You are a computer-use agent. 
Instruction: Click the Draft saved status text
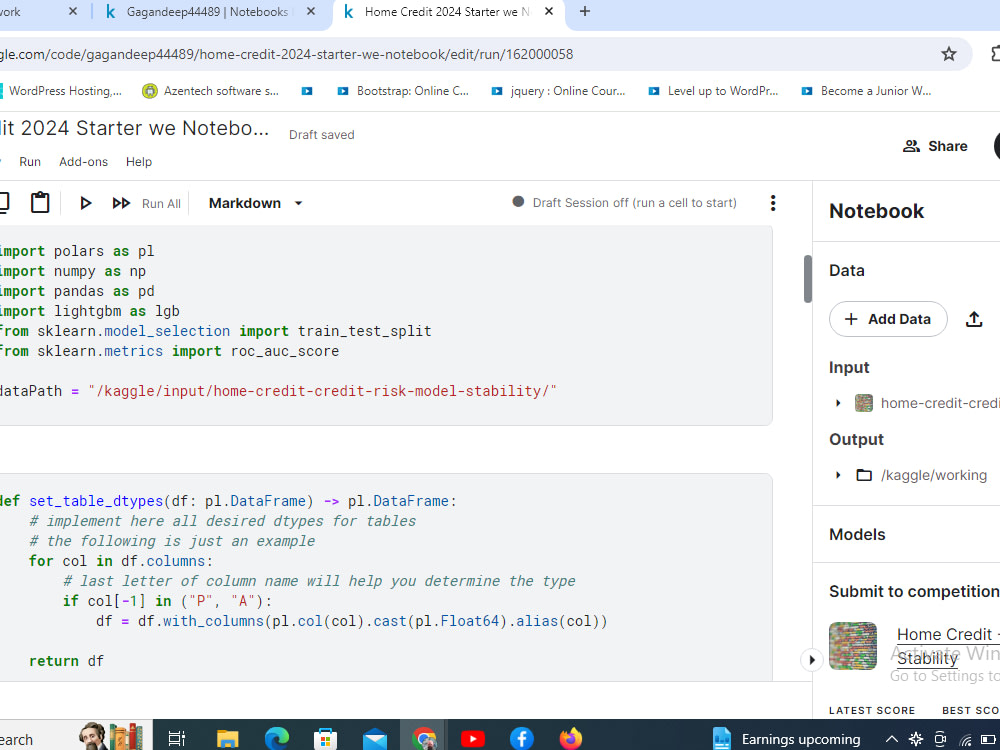point(321,135)
